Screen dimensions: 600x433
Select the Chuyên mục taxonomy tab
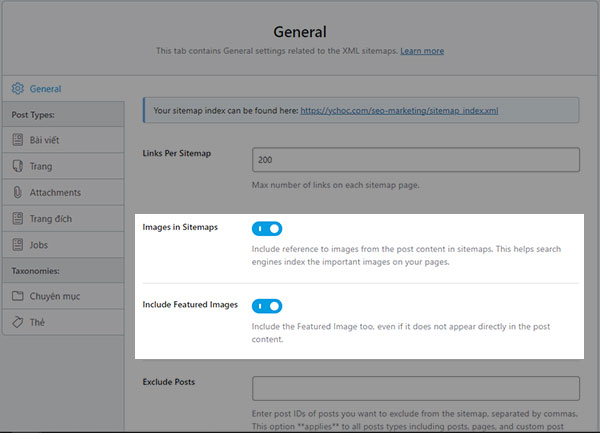coord(63,296)
